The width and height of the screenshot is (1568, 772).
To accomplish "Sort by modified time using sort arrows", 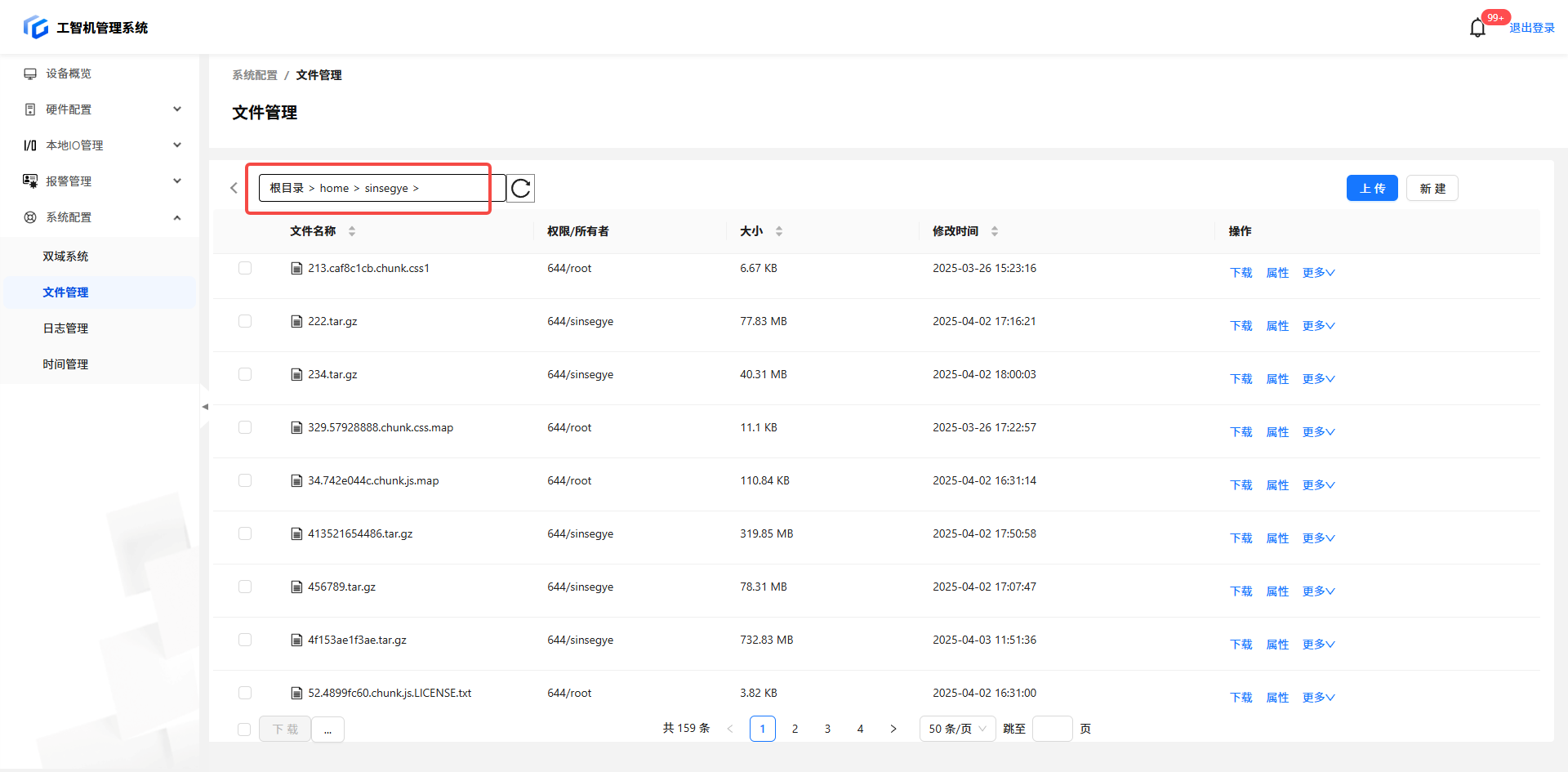I will 995,231.
